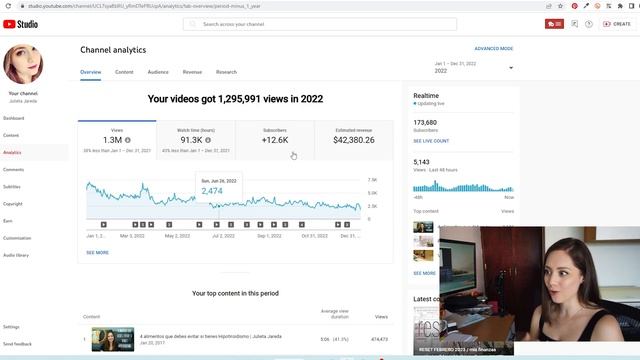Click the eyedropper color picker extension
The height and width of the screenshot is (360, 640).
[x=586, y=6]
